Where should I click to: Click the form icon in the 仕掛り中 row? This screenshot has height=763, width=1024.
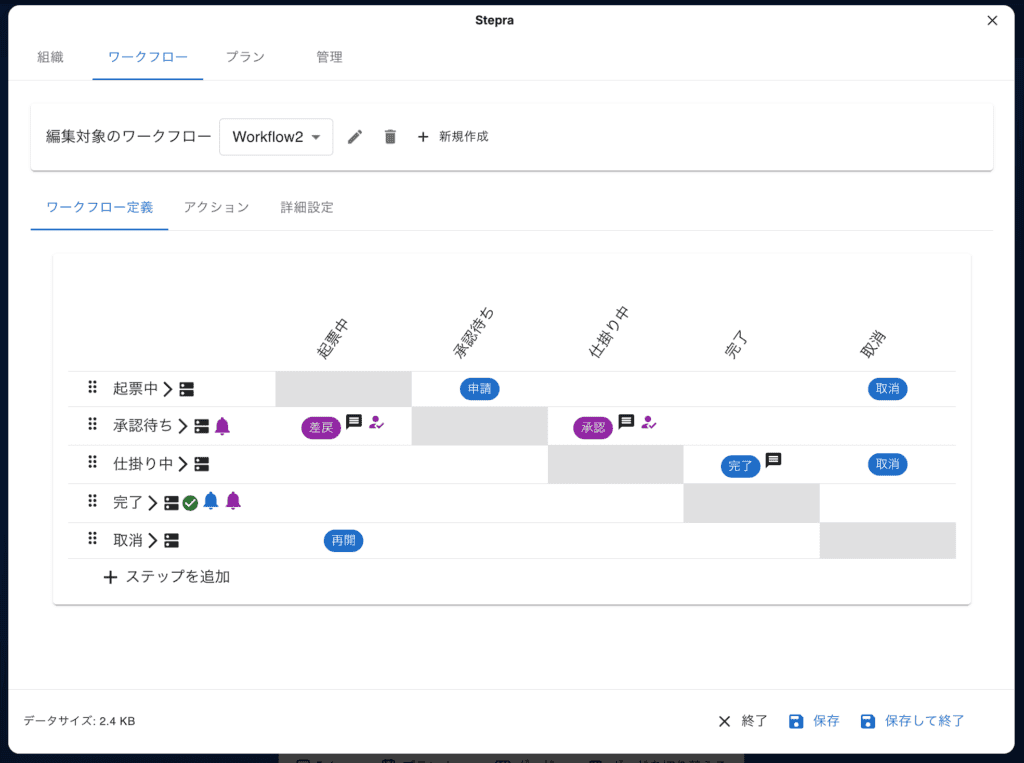[202, 464]
